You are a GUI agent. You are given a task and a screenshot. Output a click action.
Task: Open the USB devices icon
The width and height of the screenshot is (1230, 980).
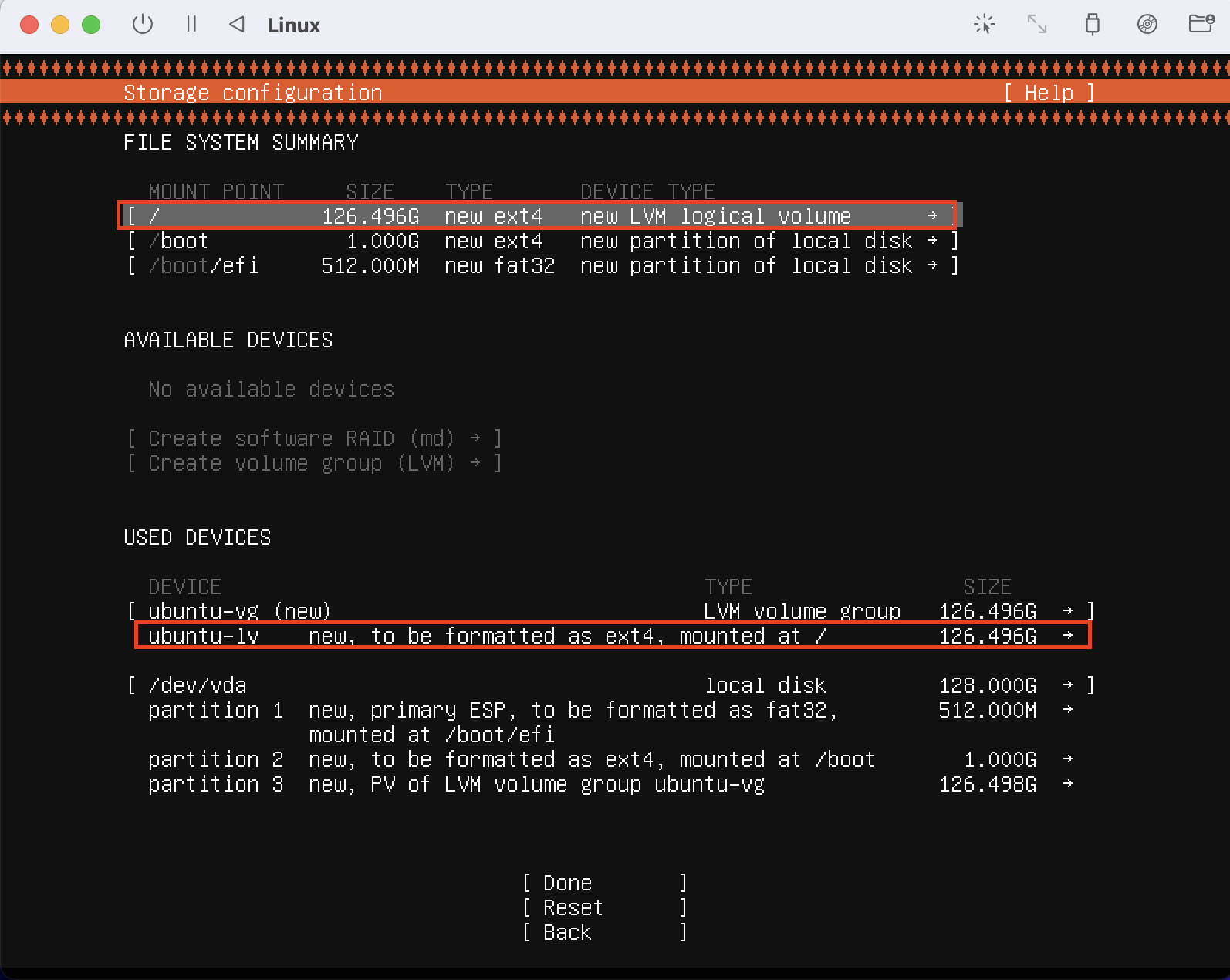coord(1092,25)
